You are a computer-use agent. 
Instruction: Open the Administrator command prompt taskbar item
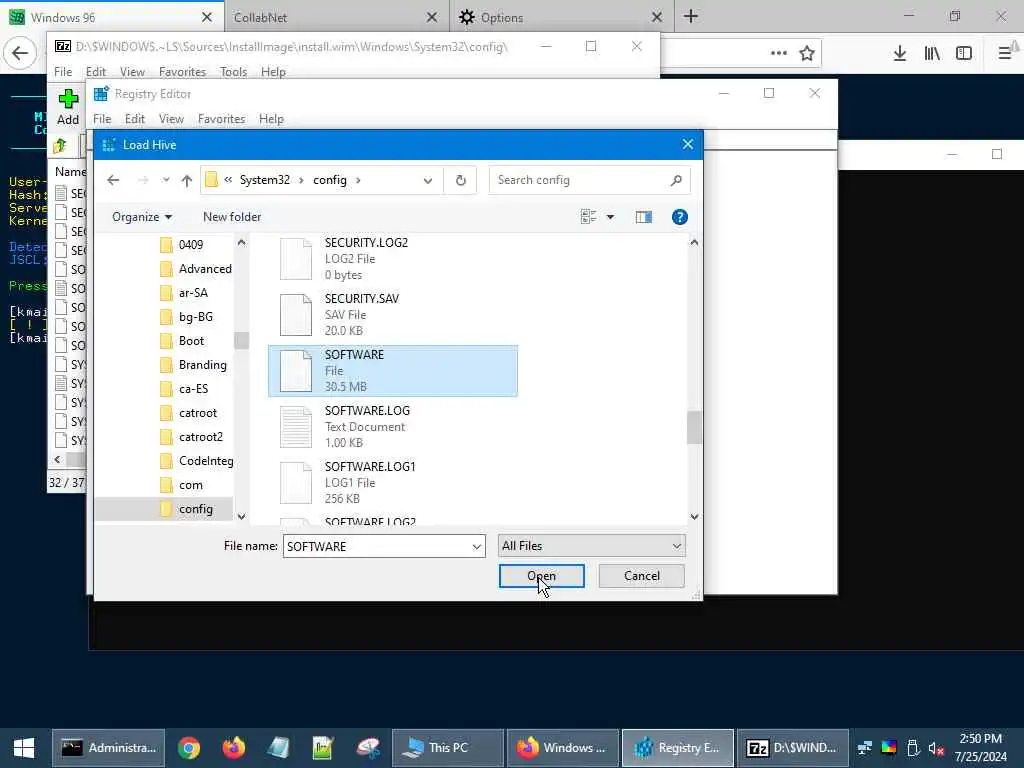[x=108, y=748]
